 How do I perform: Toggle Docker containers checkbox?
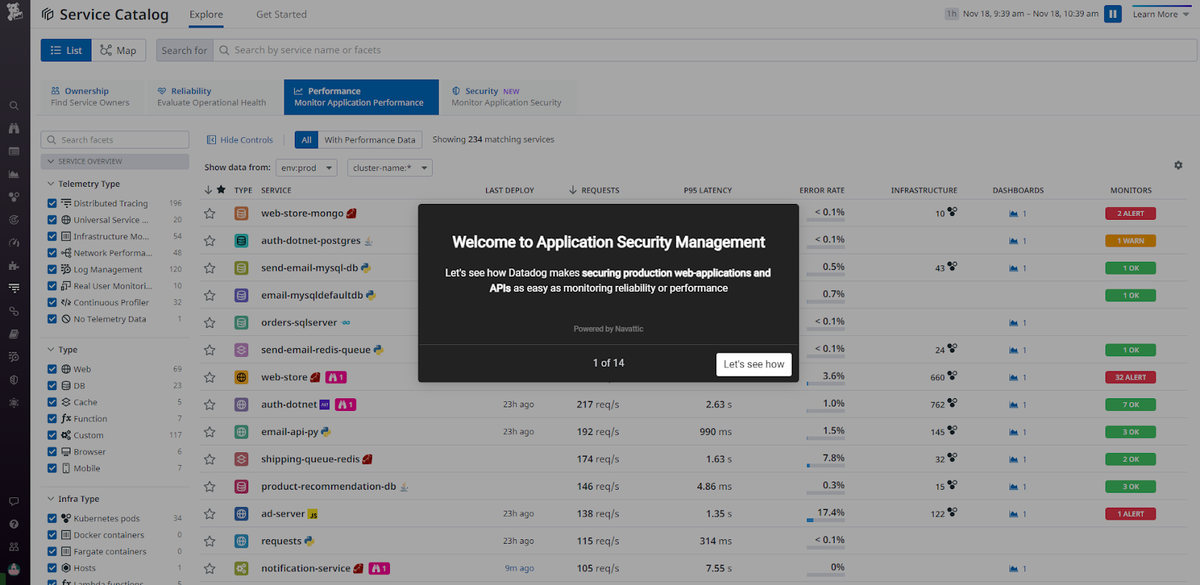click(x=52, y=535)
